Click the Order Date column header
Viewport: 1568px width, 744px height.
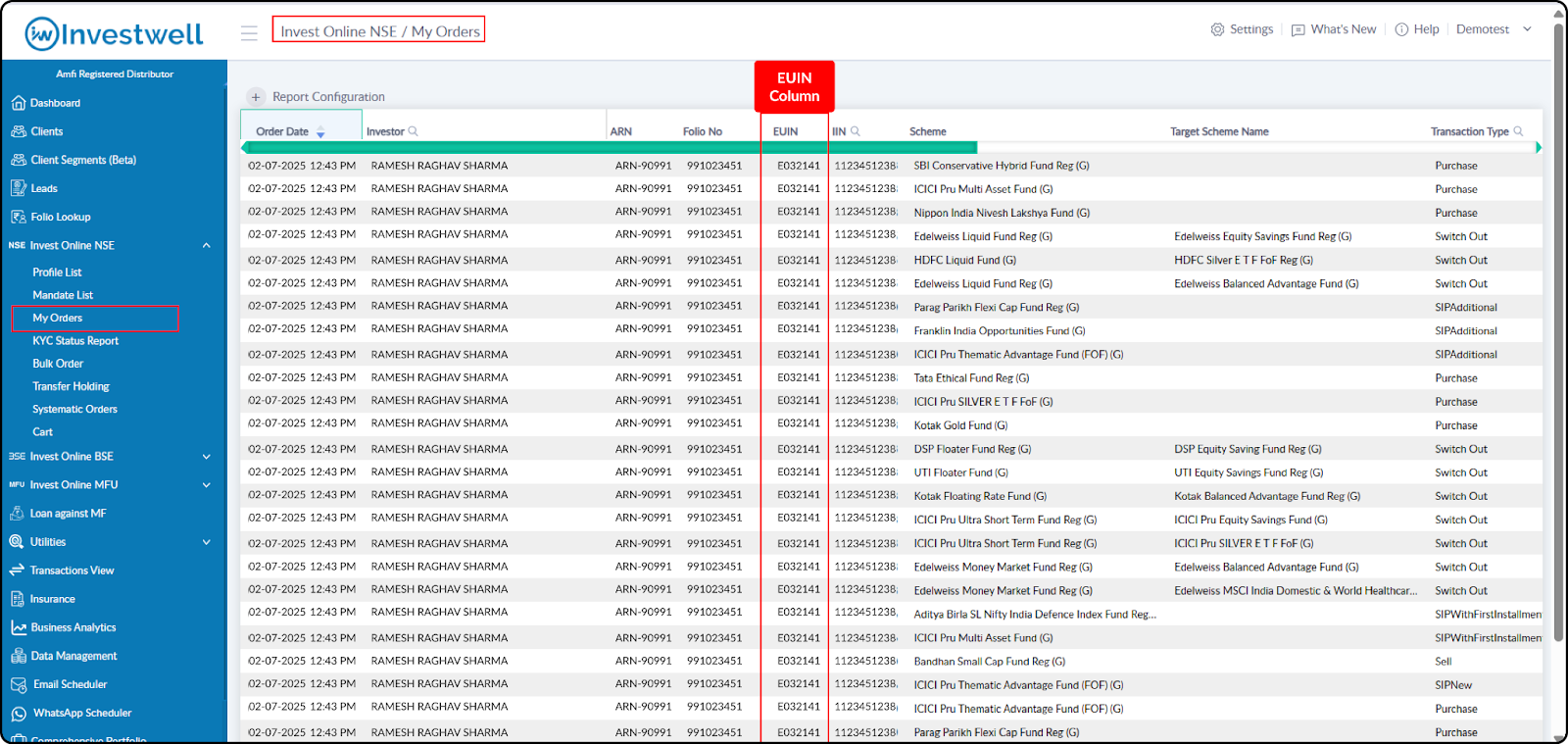tap(282, 131)
